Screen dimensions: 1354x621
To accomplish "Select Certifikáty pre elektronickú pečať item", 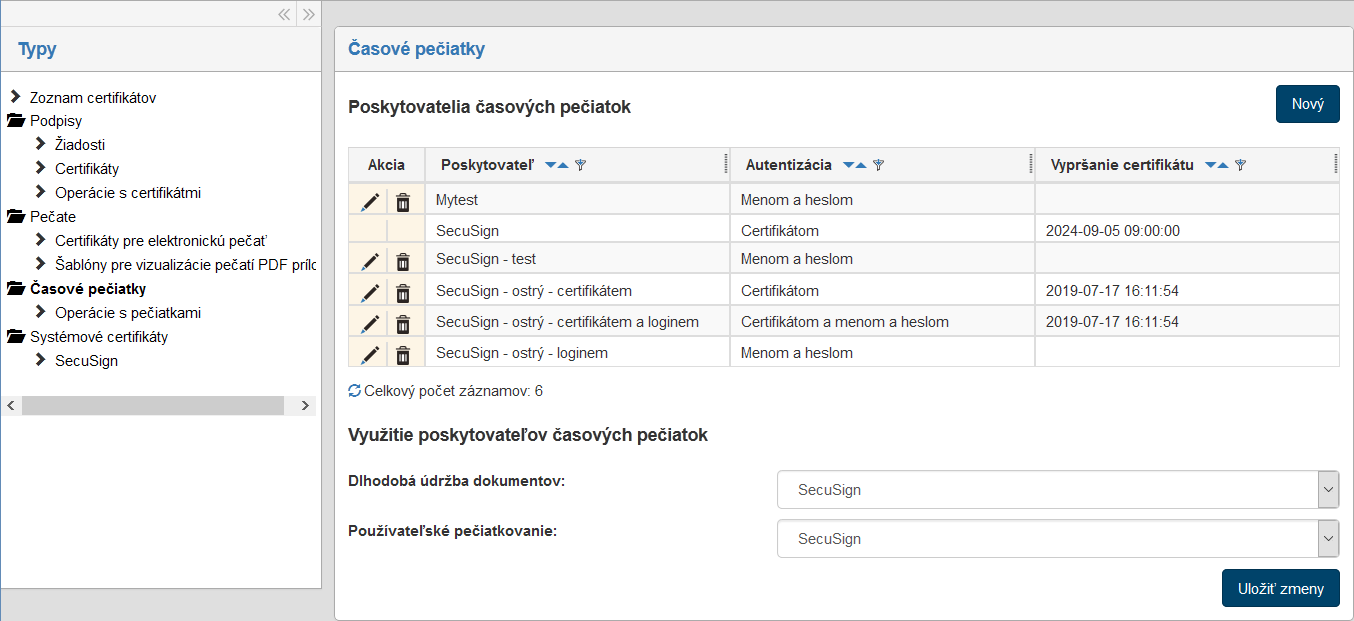I will pos(161,241).
